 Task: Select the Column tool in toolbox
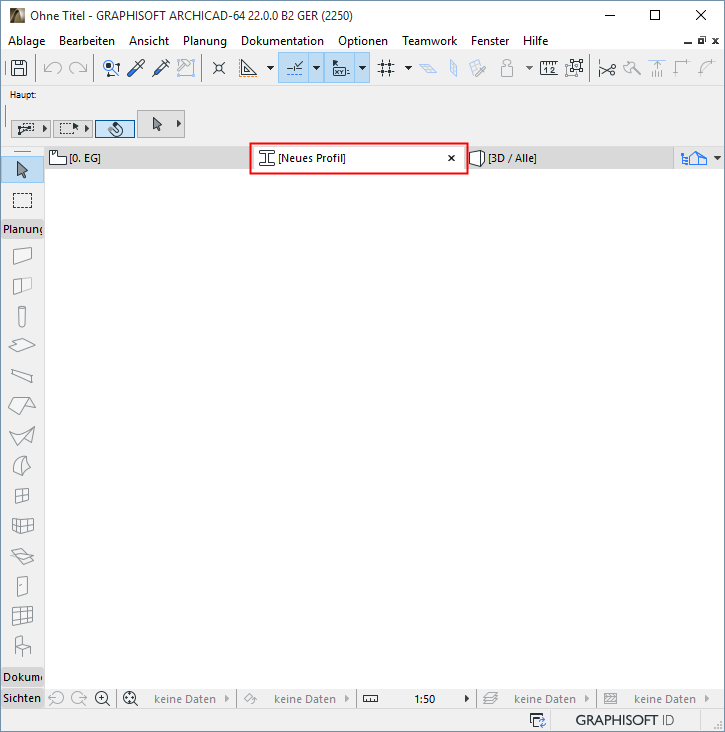22,317
